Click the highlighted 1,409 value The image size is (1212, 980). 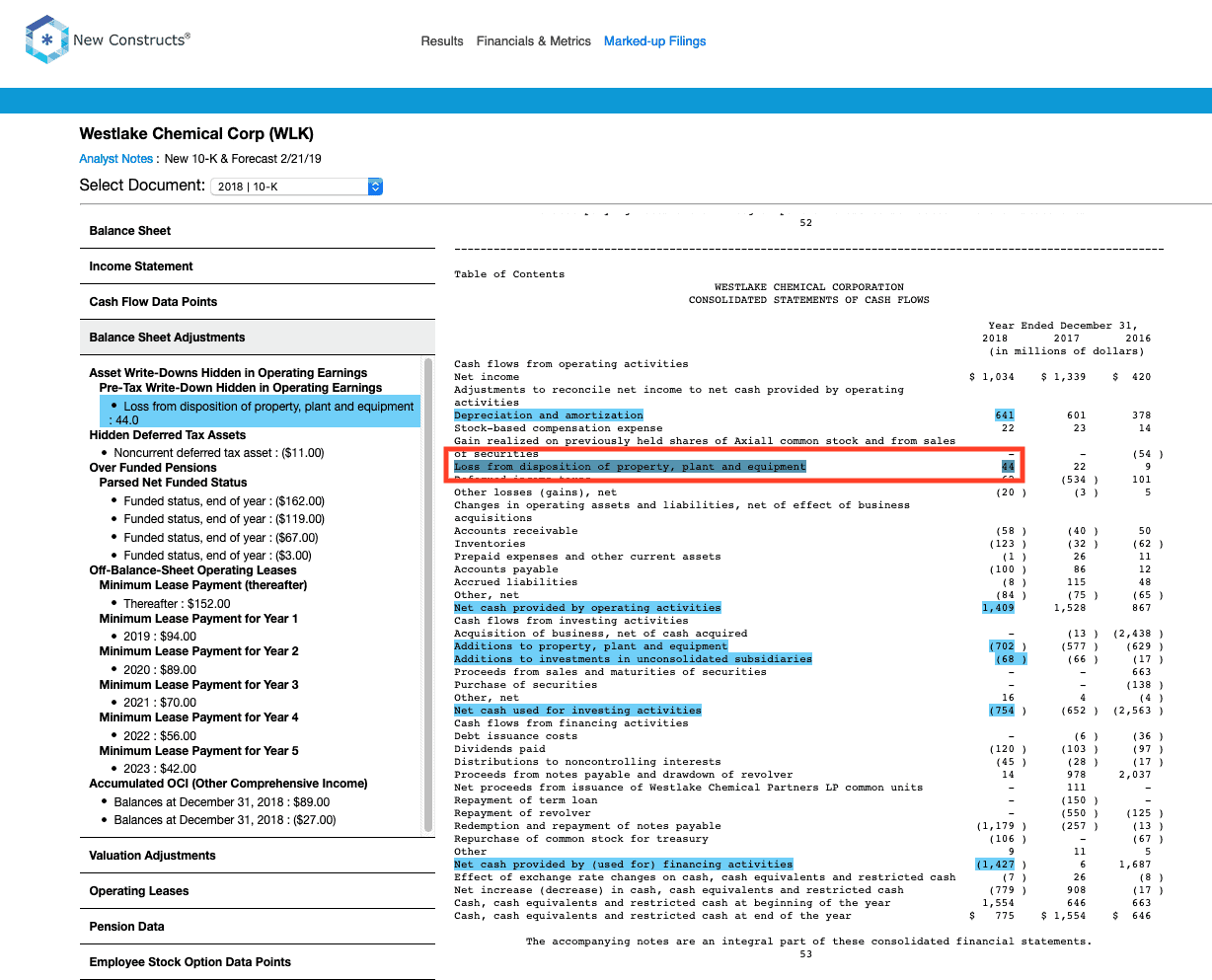tap(998, 608)
